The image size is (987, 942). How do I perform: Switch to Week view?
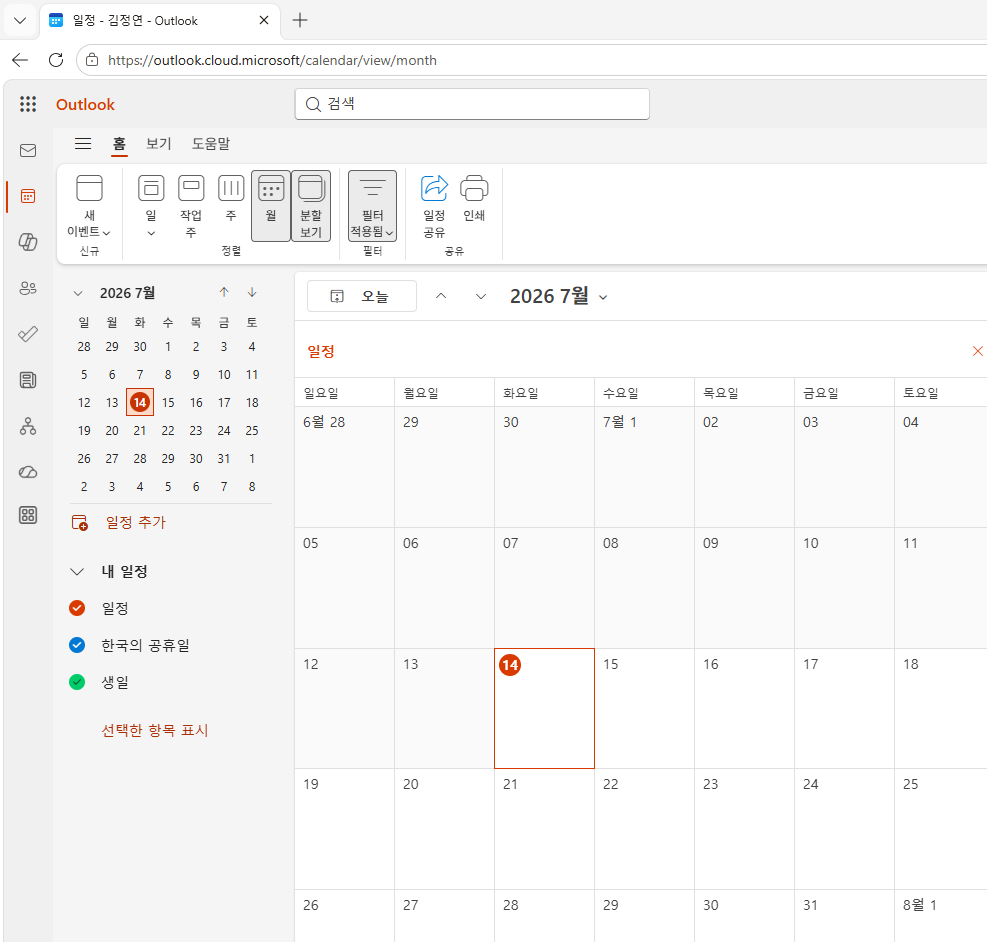pyautogui.click(x=231, y=199)
